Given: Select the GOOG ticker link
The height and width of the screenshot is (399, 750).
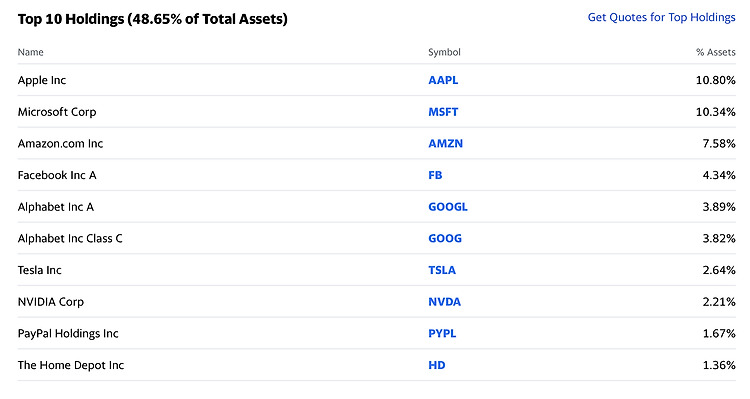Looking at the screenshot, I should point(445,238).
